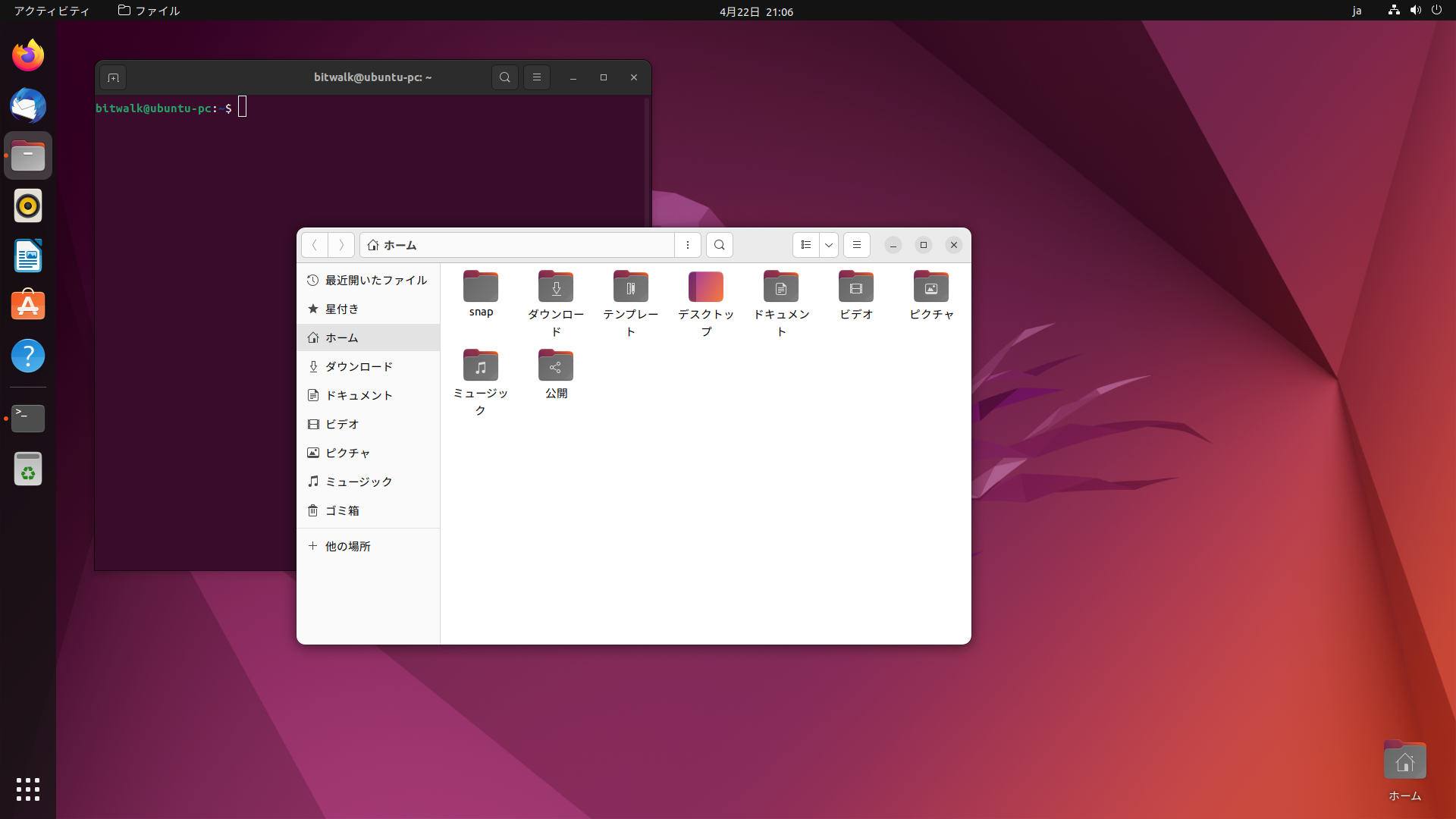Go back with the left arrow button

(315, 245)
